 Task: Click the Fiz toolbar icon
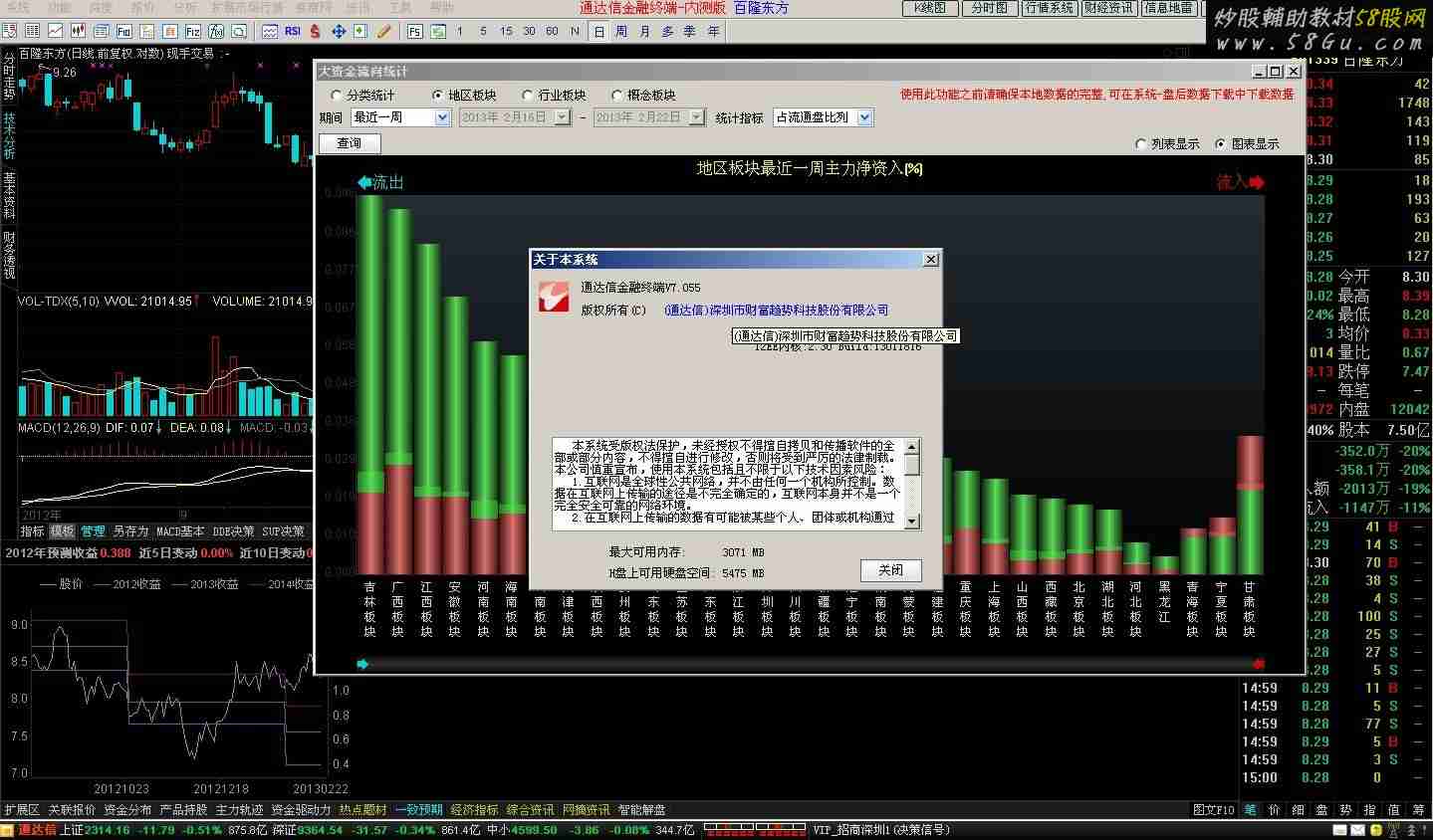[x=192, y=31]
